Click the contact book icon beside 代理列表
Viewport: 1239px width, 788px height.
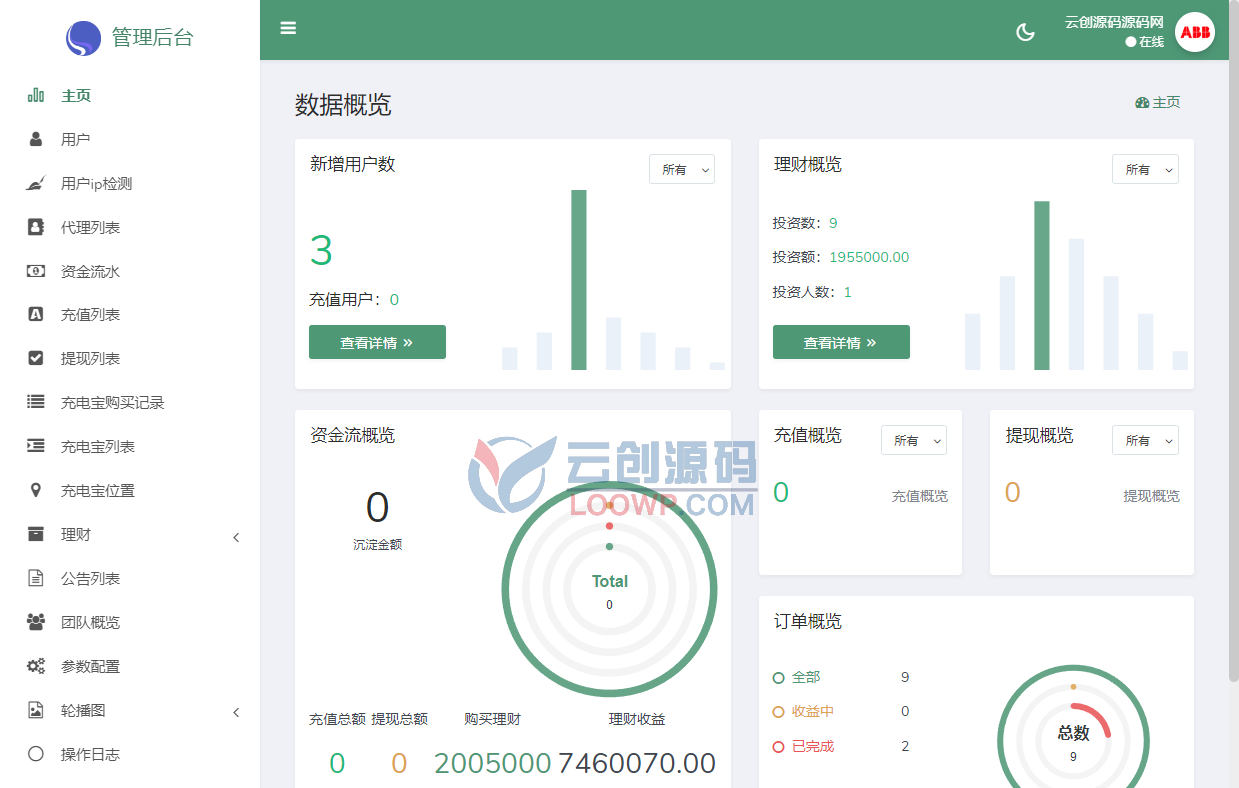(x=36, y=227)
